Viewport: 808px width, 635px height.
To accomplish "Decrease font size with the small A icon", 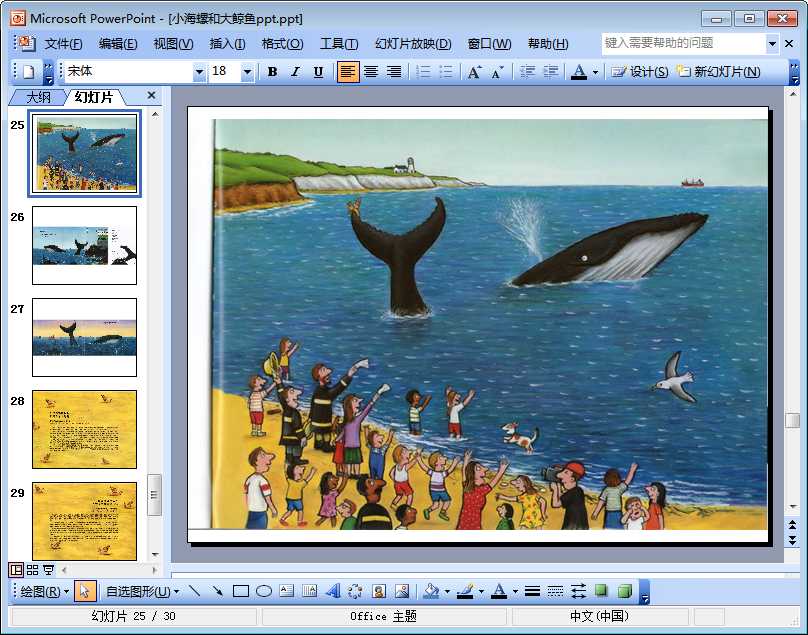I will click(498, 72).
